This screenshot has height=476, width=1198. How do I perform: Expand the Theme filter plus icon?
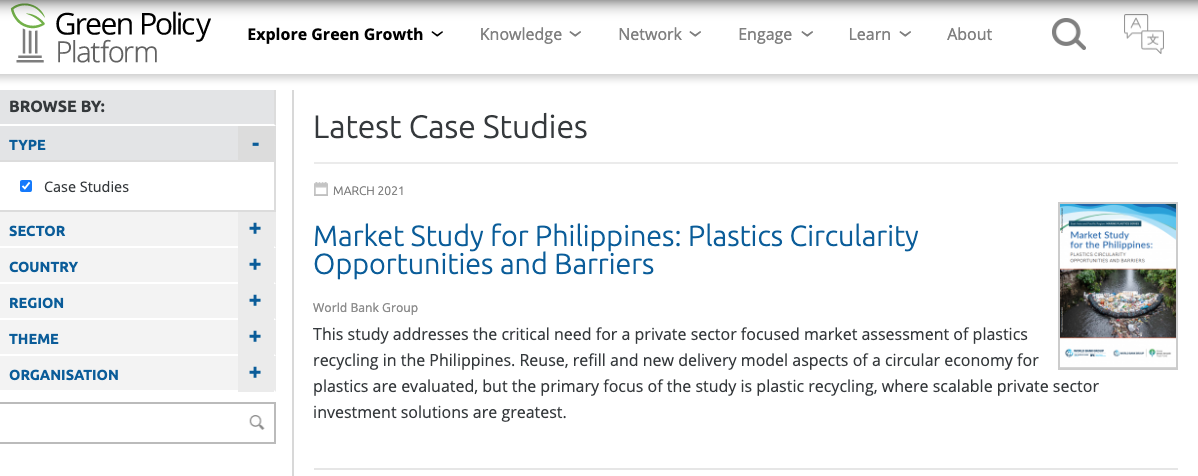[x=255, y=338]
